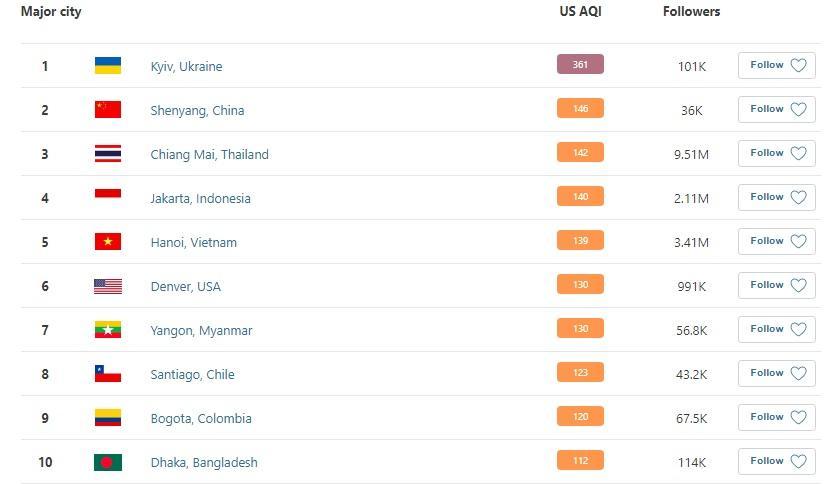Follow Hanoi, Vietnam

click(776, 242)
